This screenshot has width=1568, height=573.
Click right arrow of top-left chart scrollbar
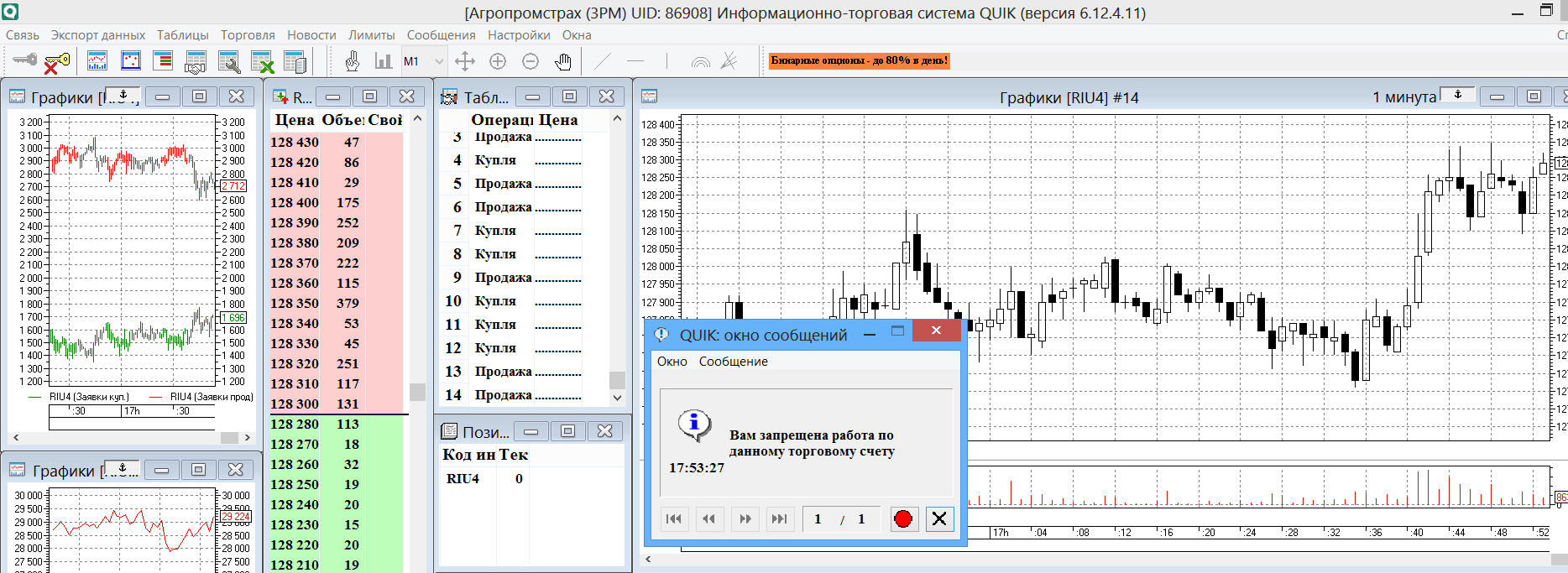tap(247, 437)
